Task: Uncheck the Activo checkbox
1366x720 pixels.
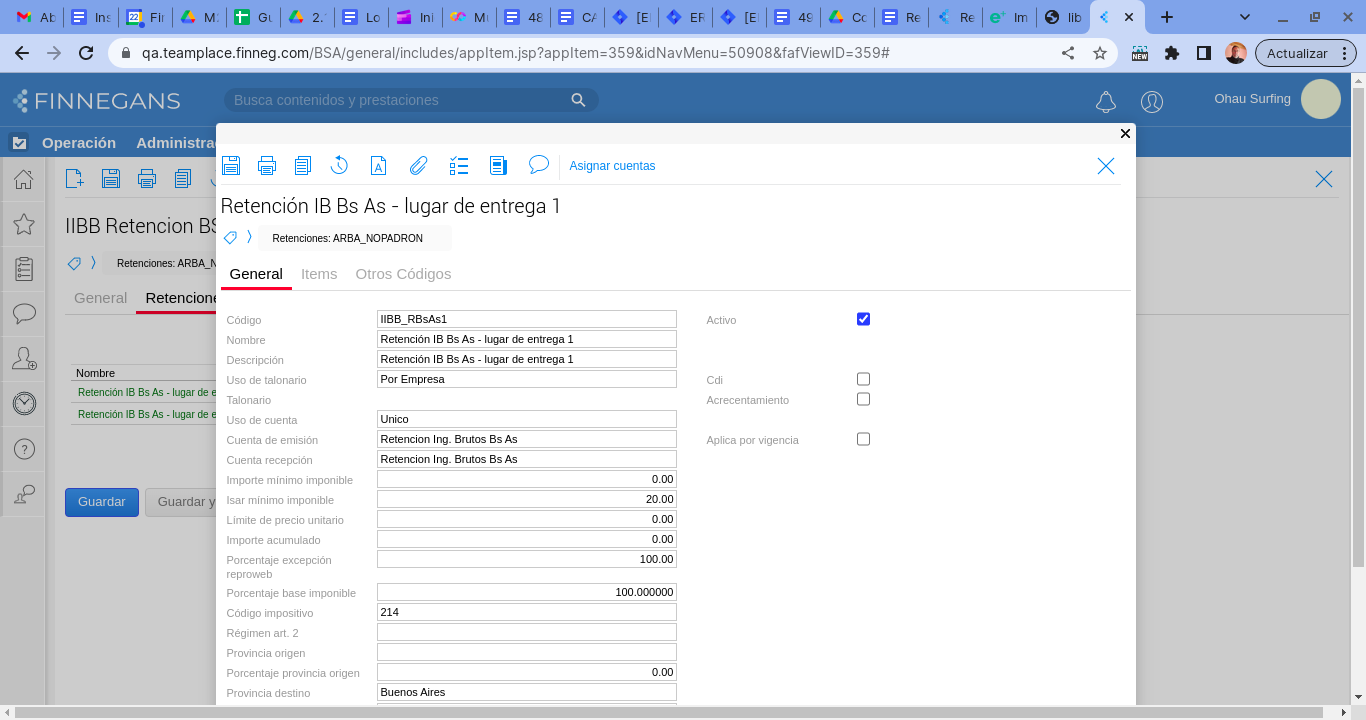Action: (x=863, y=319)
